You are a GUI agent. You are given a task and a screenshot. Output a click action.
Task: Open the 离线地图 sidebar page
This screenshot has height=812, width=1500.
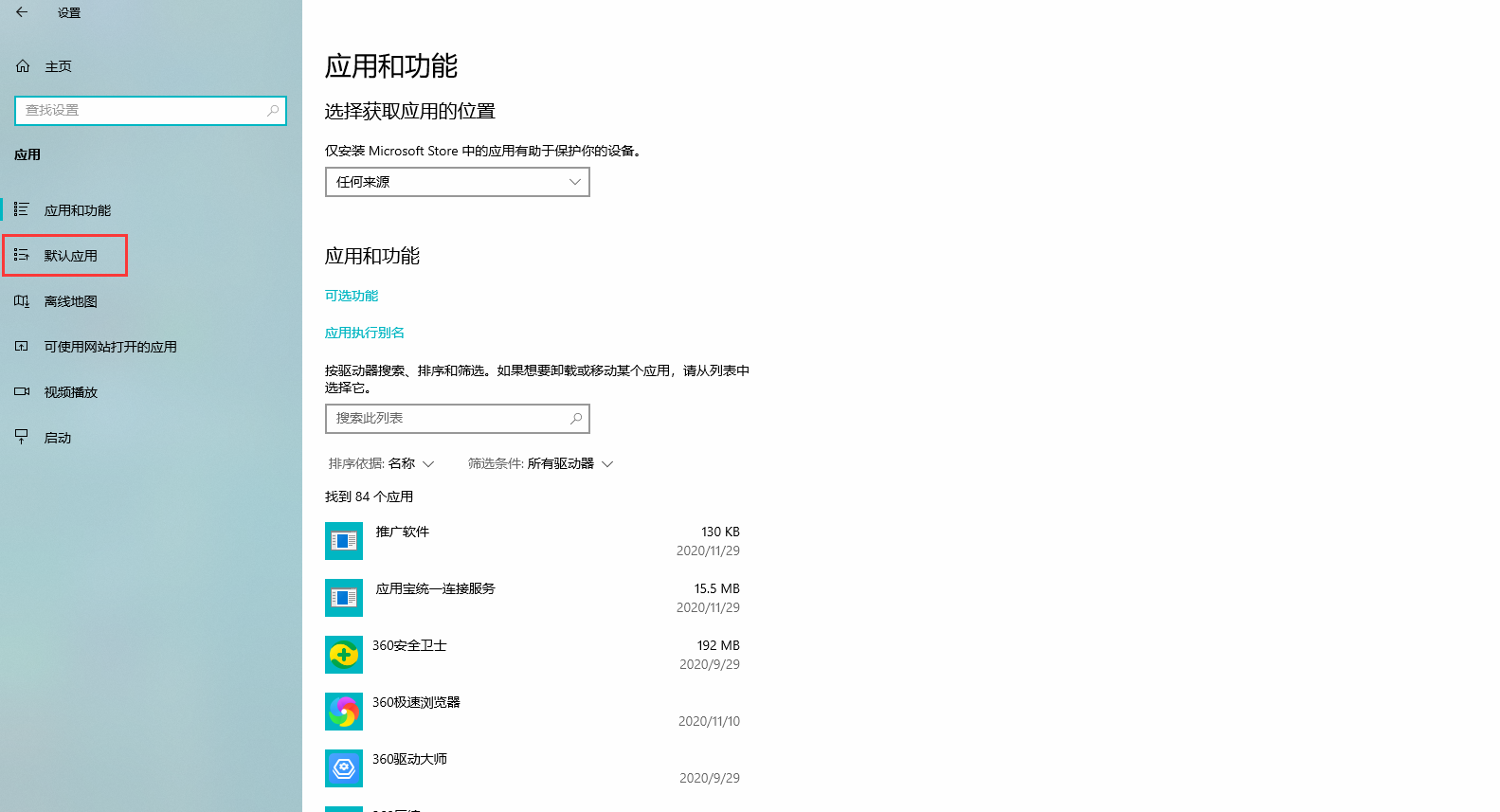(x=71, y=301)
